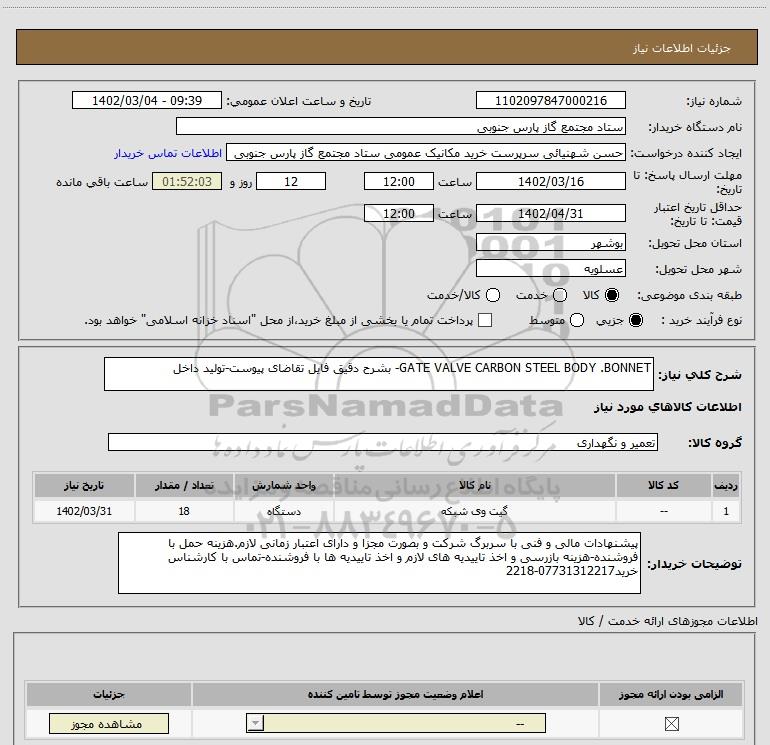
Task: Click the response deadline date 1402/03/16
Action: click(550, 181)
